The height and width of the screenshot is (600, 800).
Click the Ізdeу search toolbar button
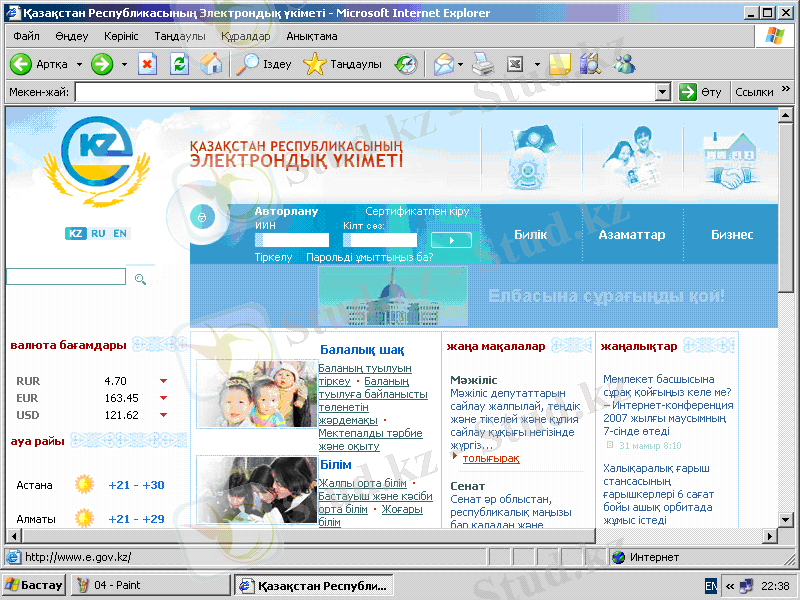[262, 64]
